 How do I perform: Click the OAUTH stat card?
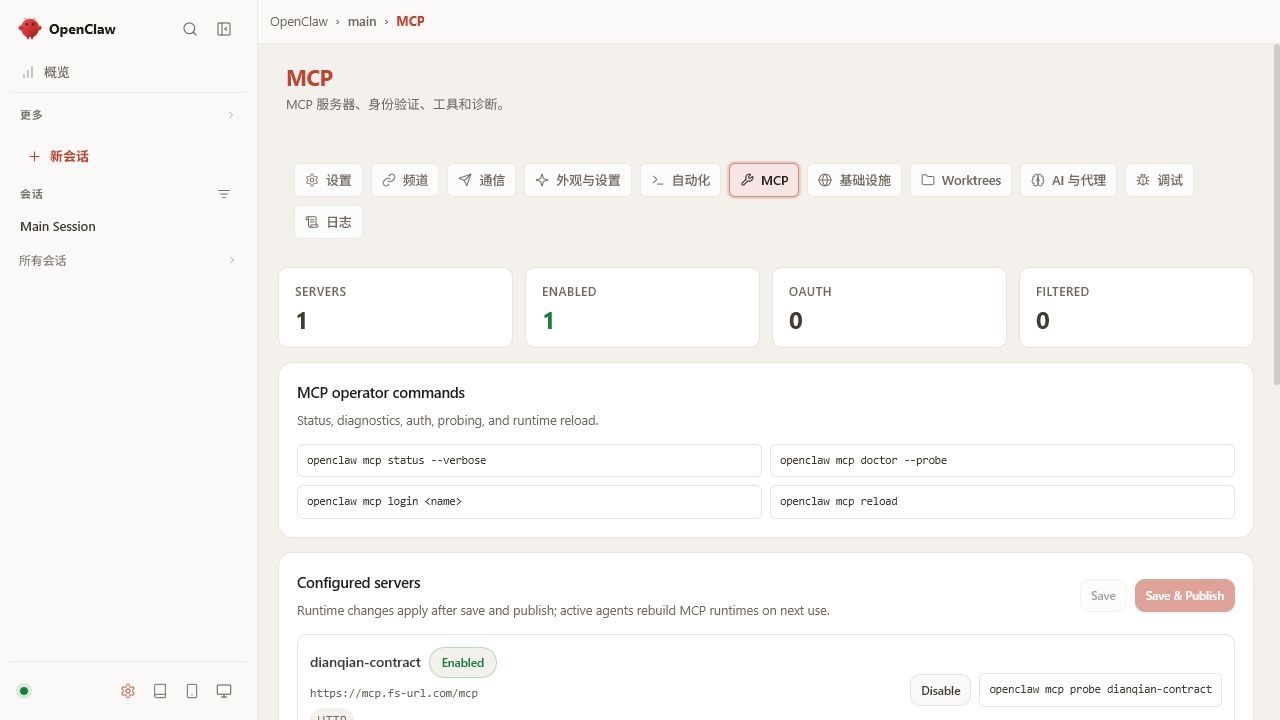889,307
